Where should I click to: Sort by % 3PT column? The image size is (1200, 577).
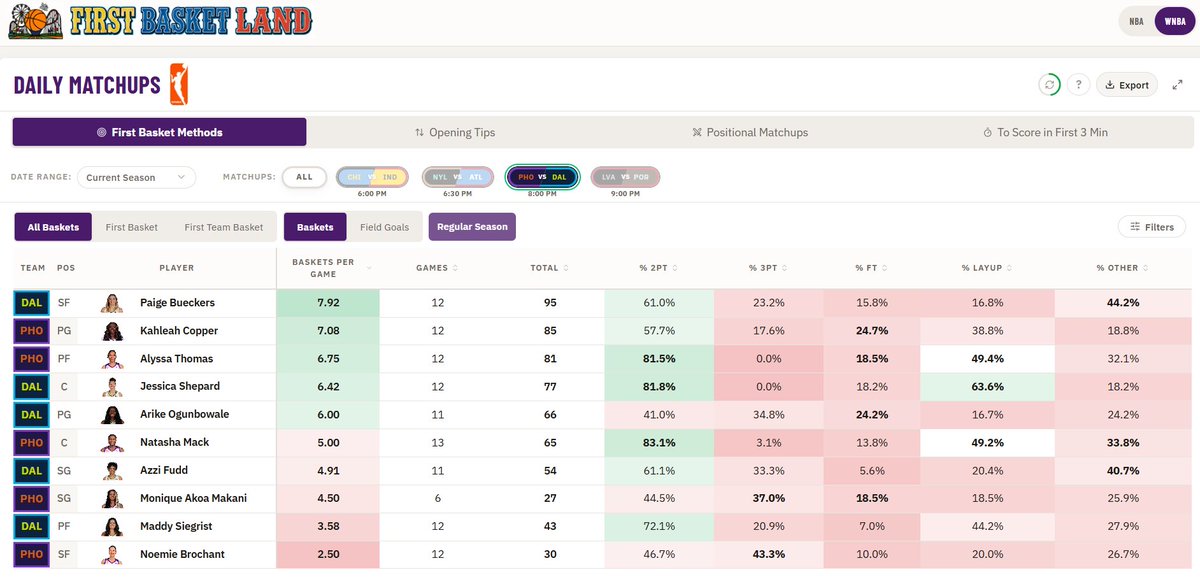click(x=768, y=268)
